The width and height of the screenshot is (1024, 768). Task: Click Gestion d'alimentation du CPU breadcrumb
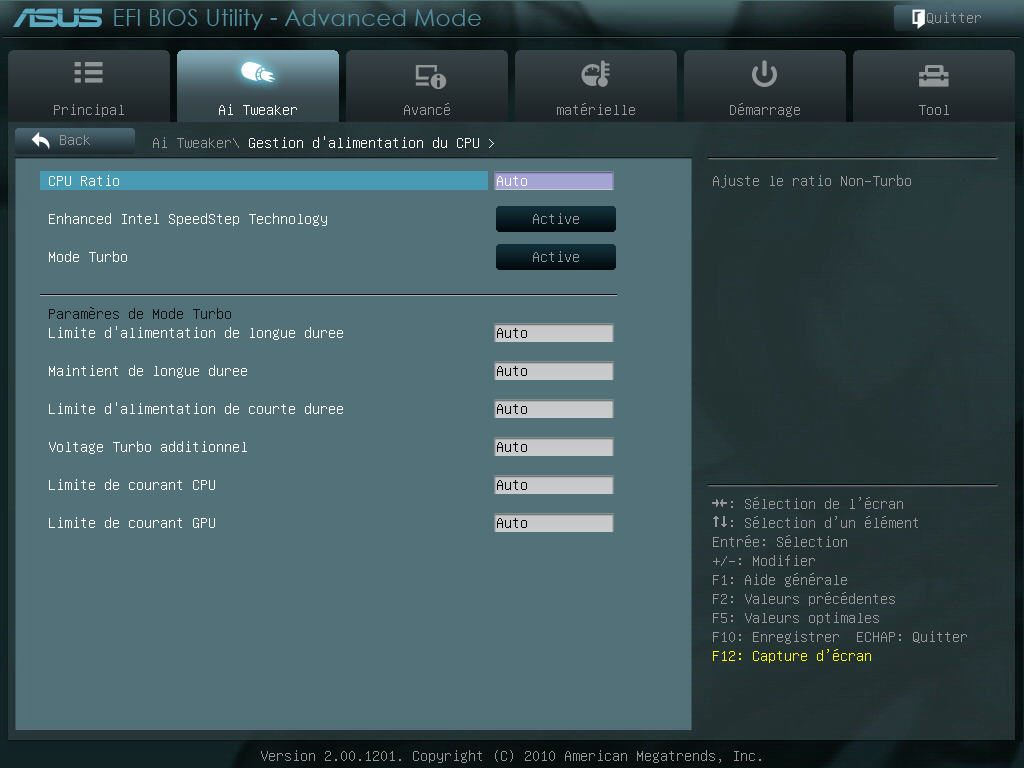point(371,143)
